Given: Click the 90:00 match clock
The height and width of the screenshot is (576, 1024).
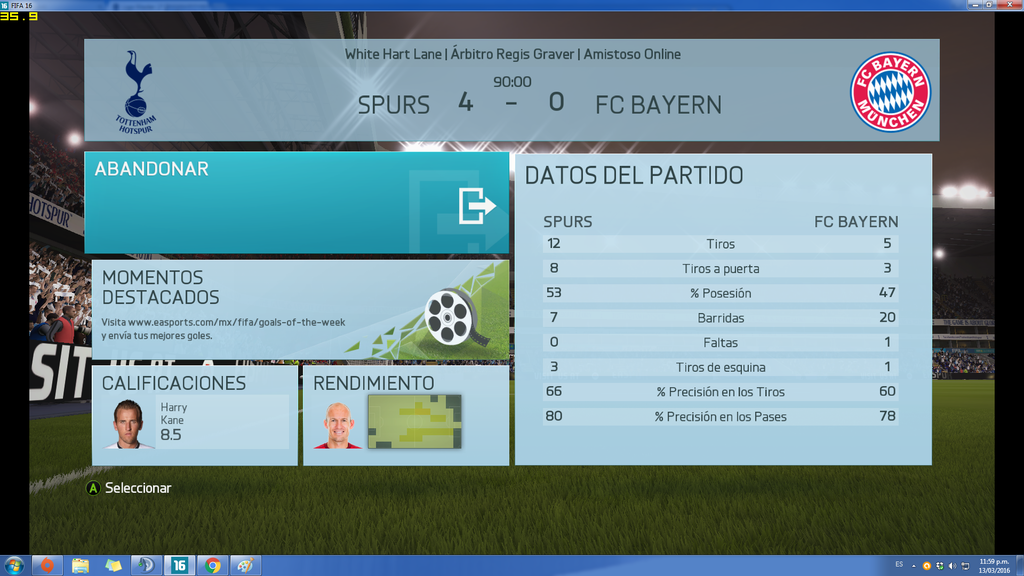Looking at the screenshot, I should coord(512,82).
